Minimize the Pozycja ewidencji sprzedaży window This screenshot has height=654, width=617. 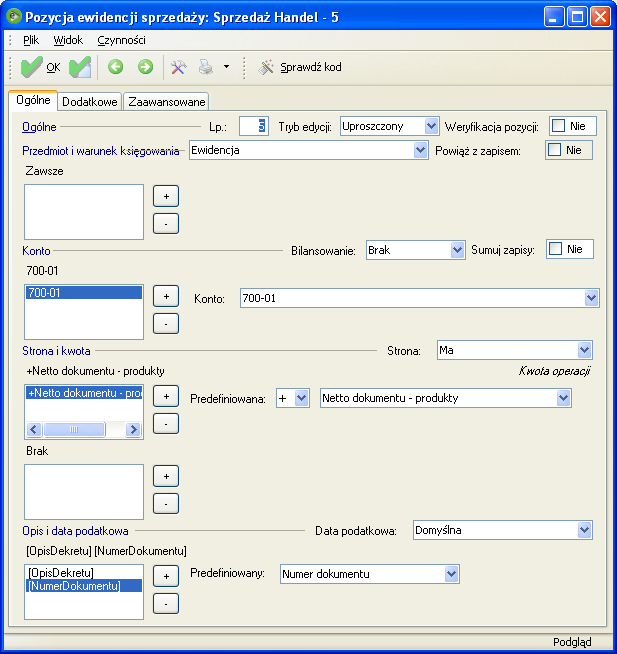pyautogui.click(x=554, y=17)
